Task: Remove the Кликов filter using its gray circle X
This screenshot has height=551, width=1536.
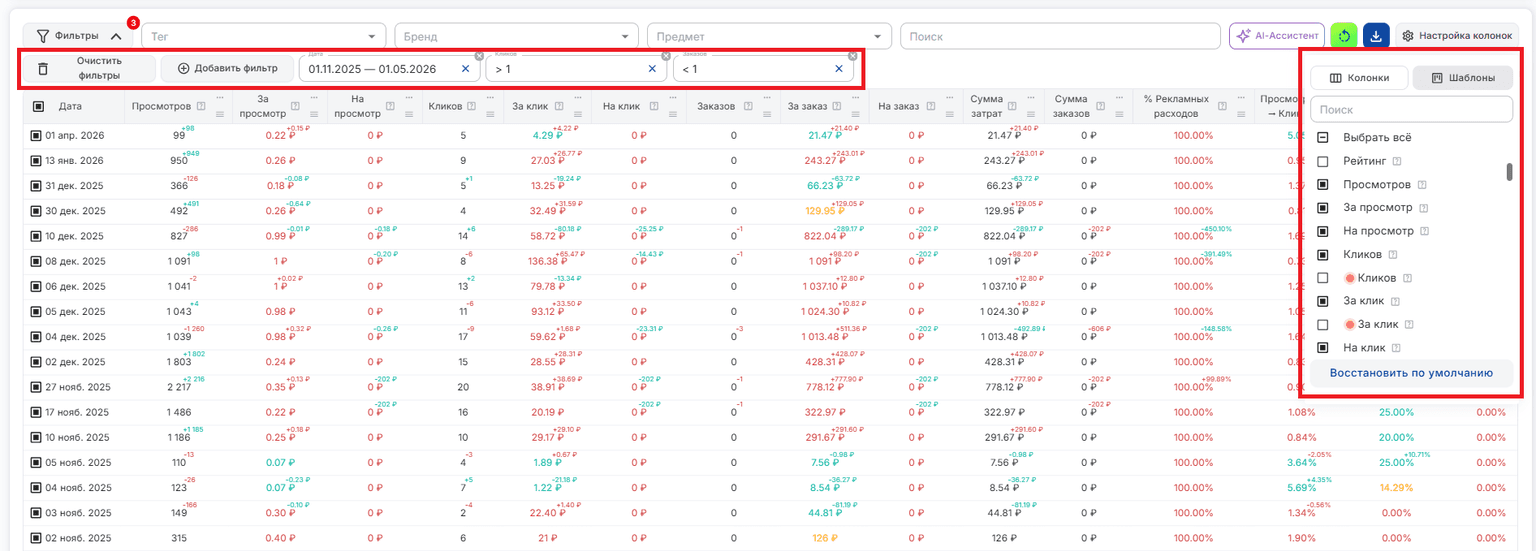Action: point(666,56)
